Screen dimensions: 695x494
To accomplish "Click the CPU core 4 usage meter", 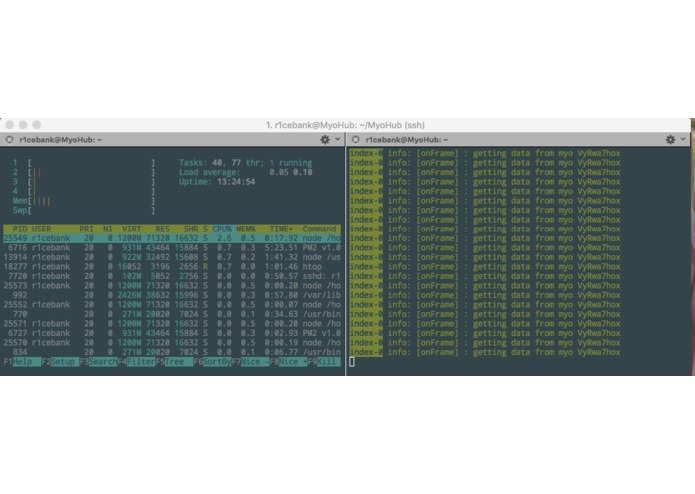I will click(x=84, y=191).
